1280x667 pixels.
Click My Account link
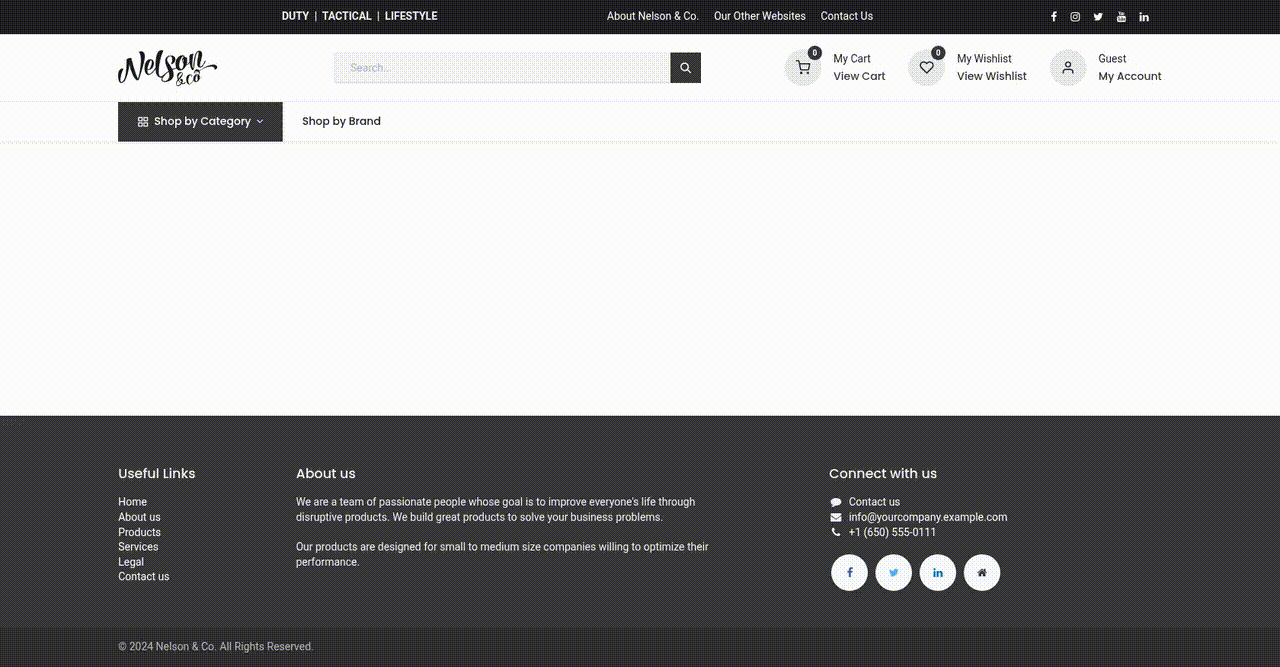(1130, 76)
